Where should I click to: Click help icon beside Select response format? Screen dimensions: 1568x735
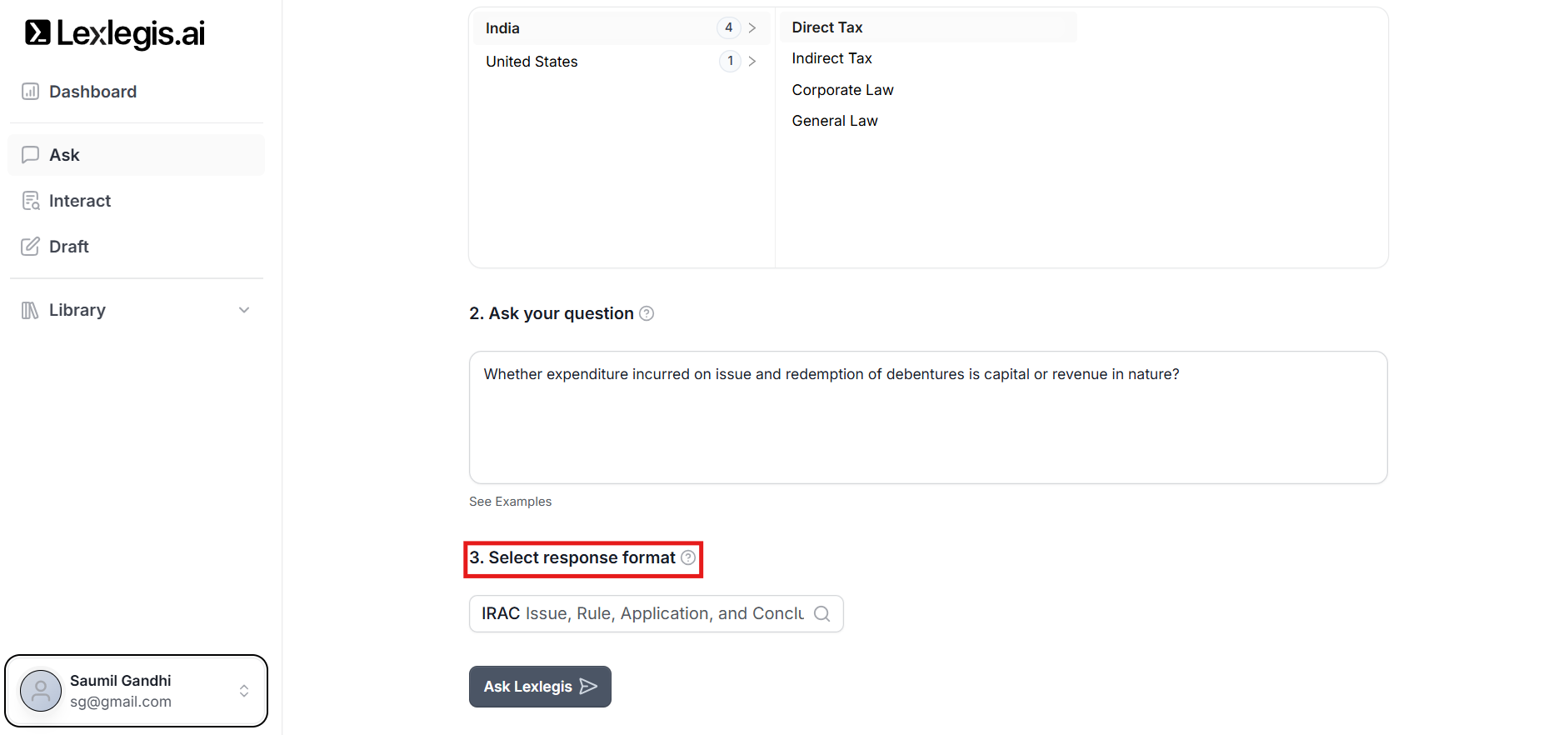[688, 557]
